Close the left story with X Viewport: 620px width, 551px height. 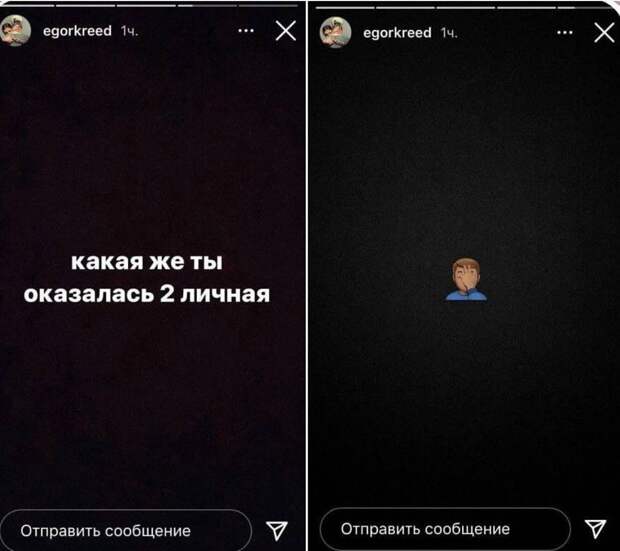click(x=286, y=31)
